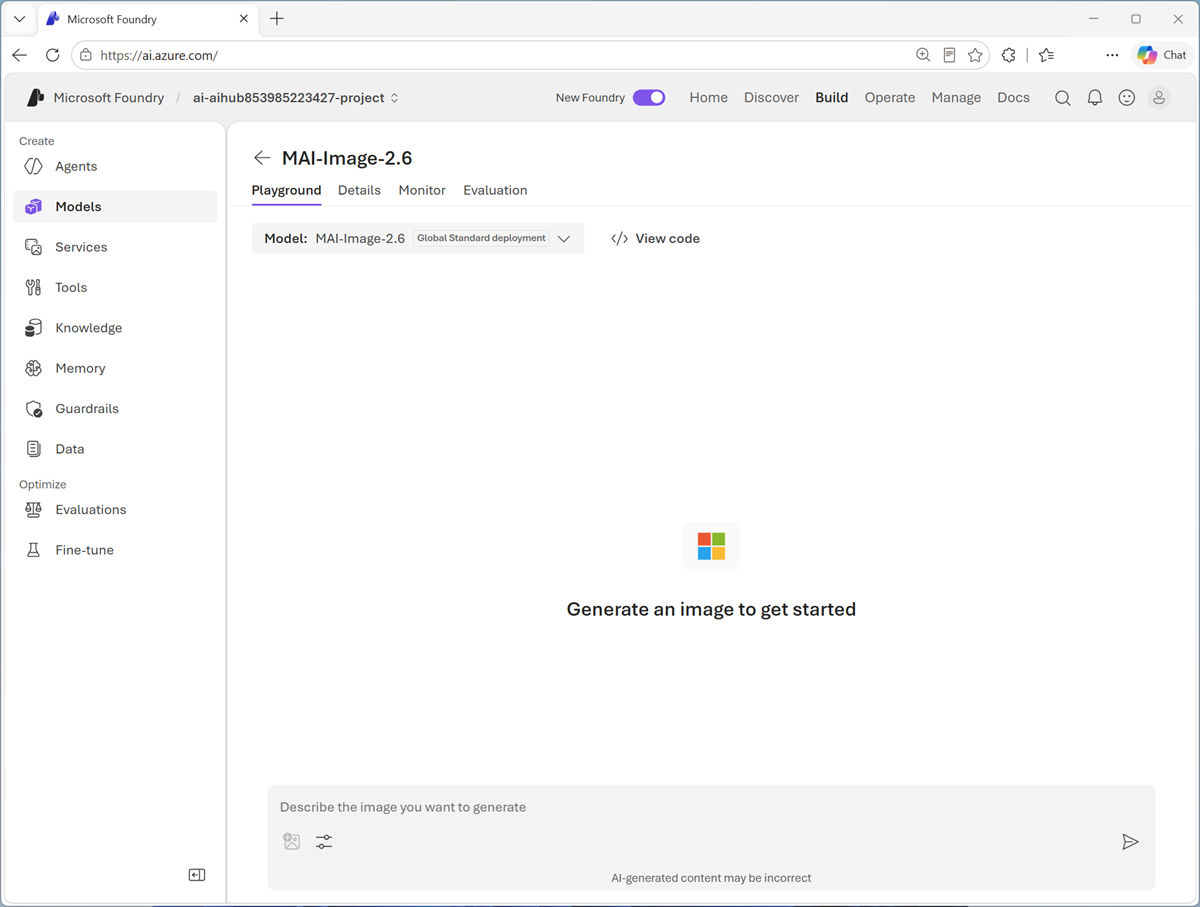Open Docs in top navigation

click(1013, 98)
